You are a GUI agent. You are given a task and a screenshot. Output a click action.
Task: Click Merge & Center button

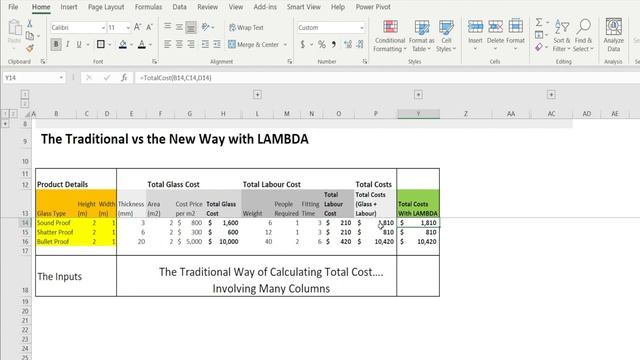click(x=253, y=44)
